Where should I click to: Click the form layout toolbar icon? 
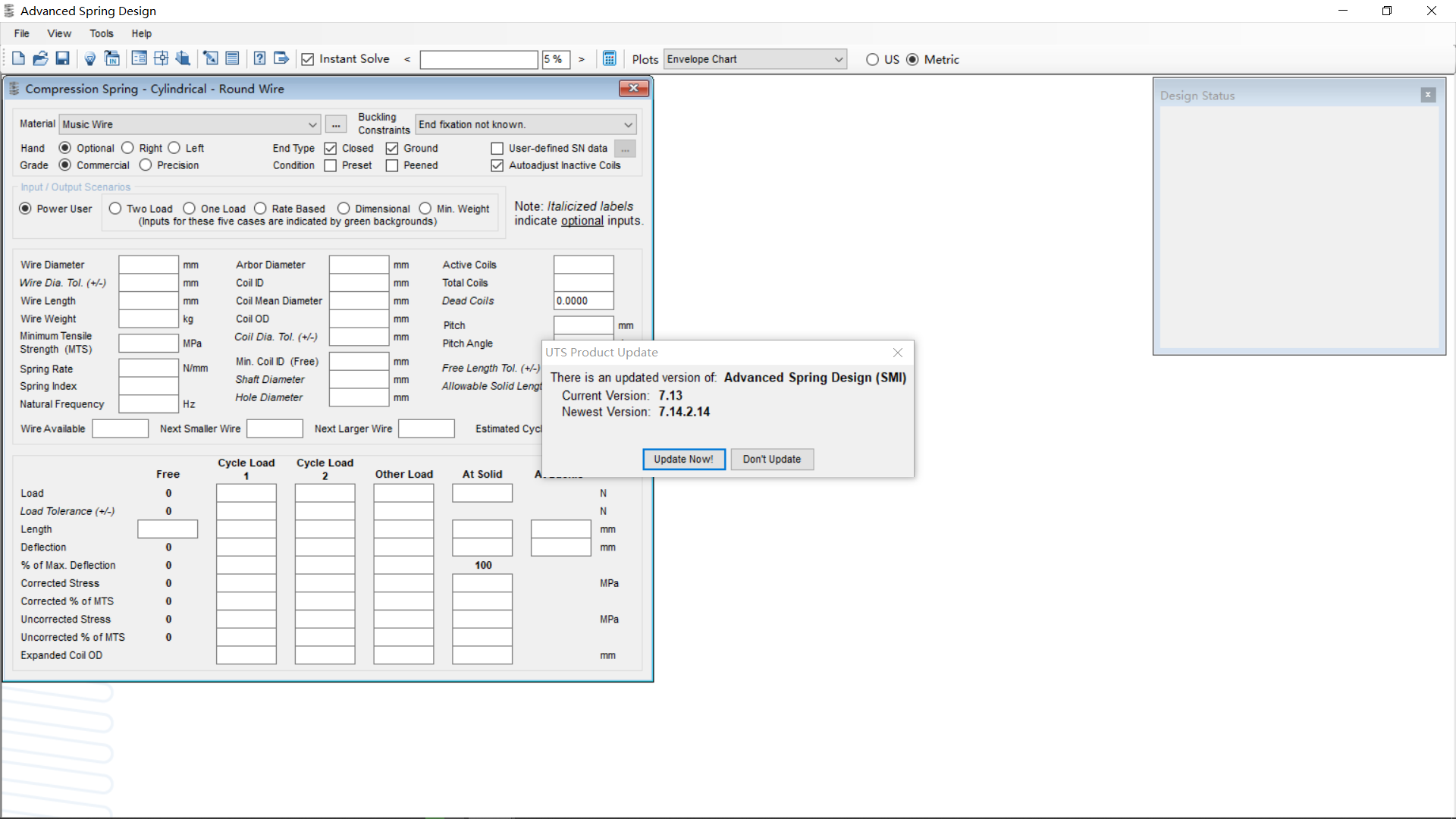coord(139,58)
